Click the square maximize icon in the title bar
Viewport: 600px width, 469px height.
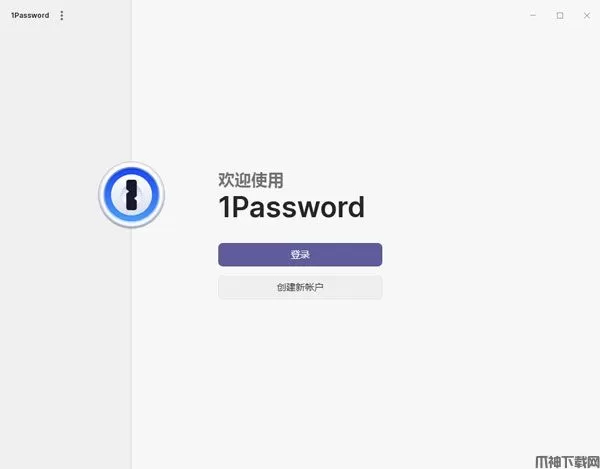560,15
